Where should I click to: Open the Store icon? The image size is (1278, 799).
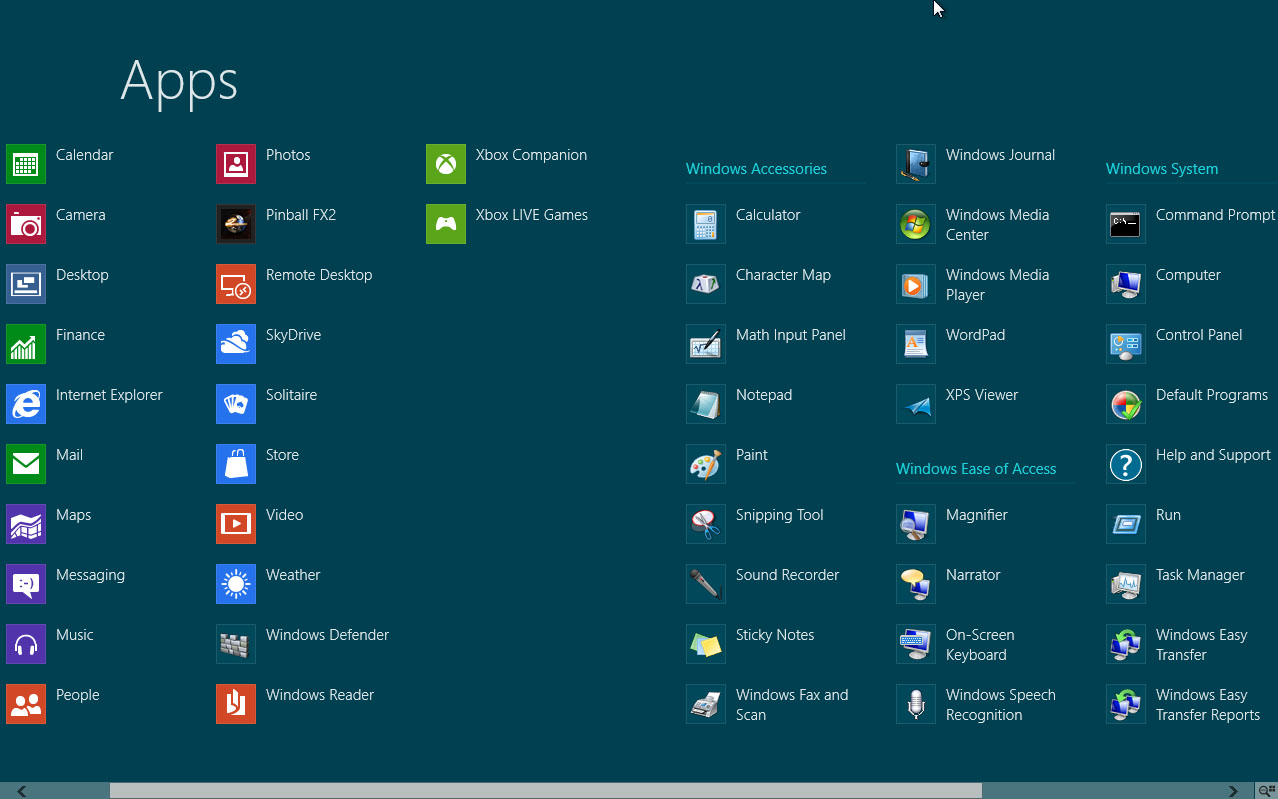click(x=236, y=464)
